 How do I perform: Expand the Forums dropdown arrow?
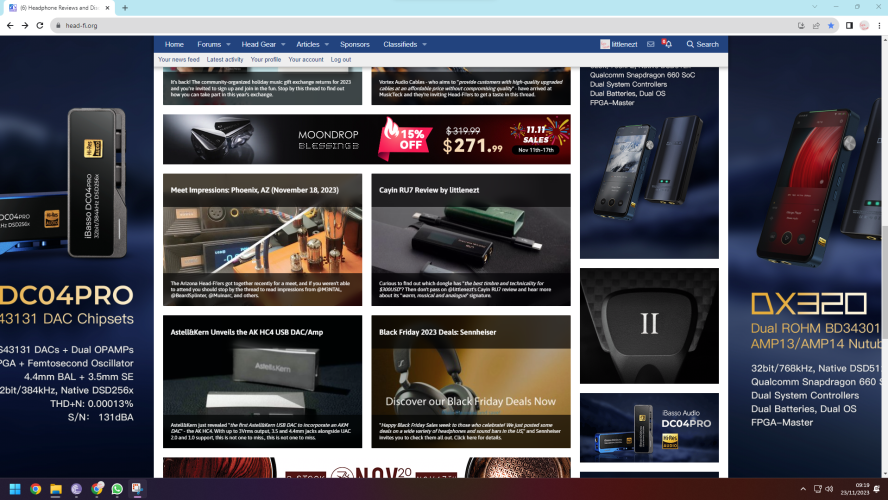pos(228,44)
